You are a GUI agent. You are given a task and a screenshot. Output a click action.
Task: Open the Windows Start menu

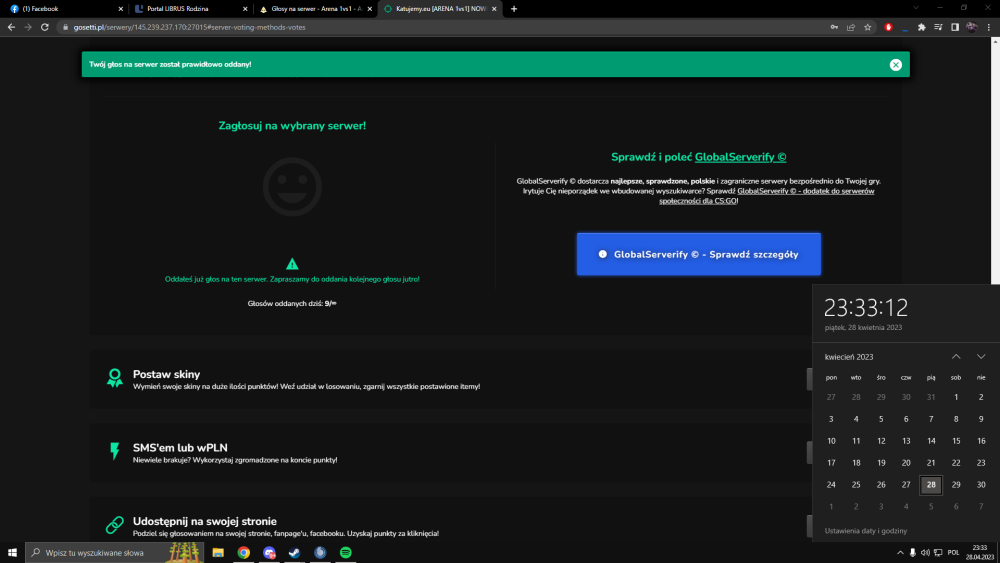coord(12,553)
